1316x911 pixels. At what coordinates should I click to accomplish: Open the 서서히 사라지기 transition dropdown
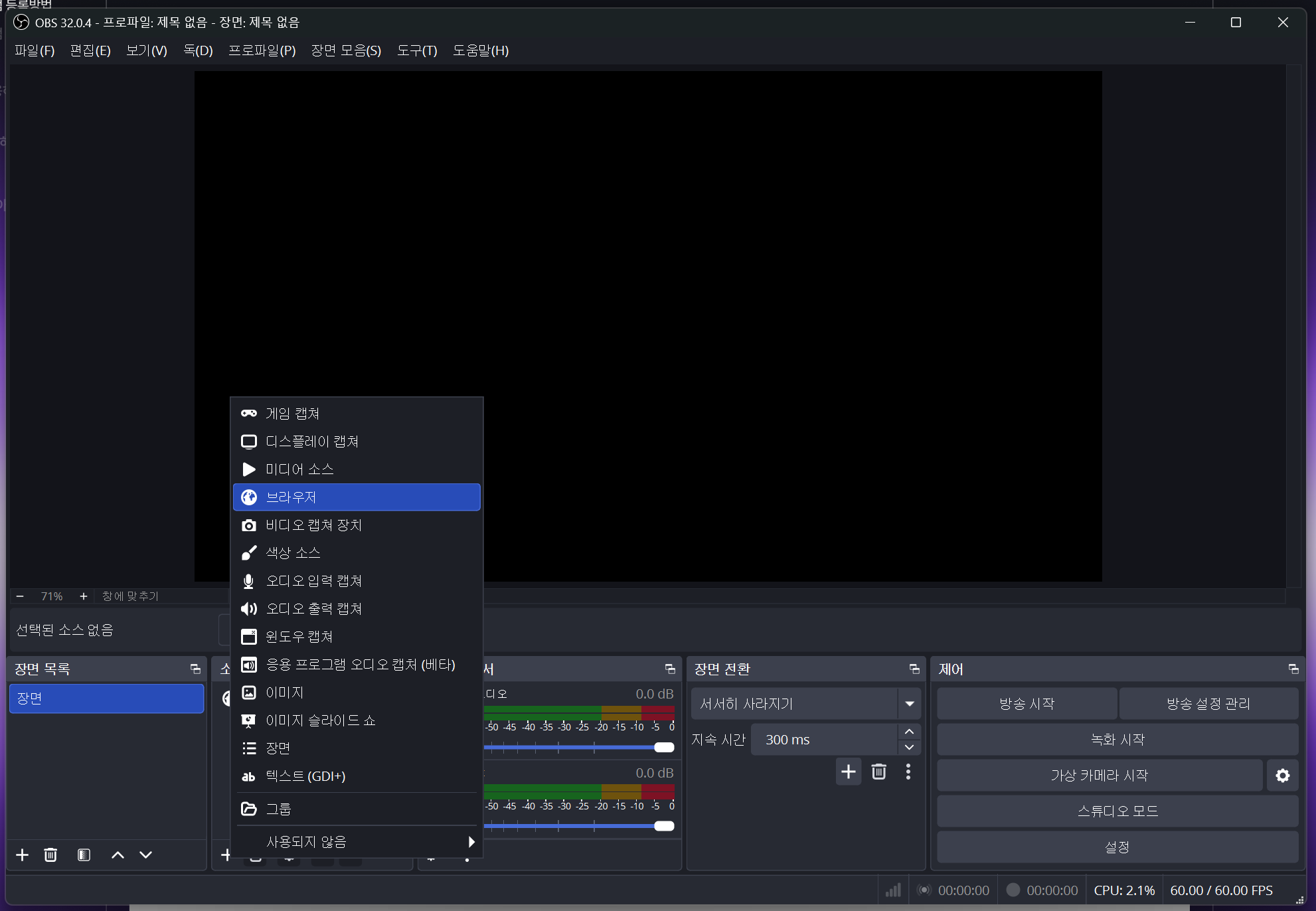806,704
